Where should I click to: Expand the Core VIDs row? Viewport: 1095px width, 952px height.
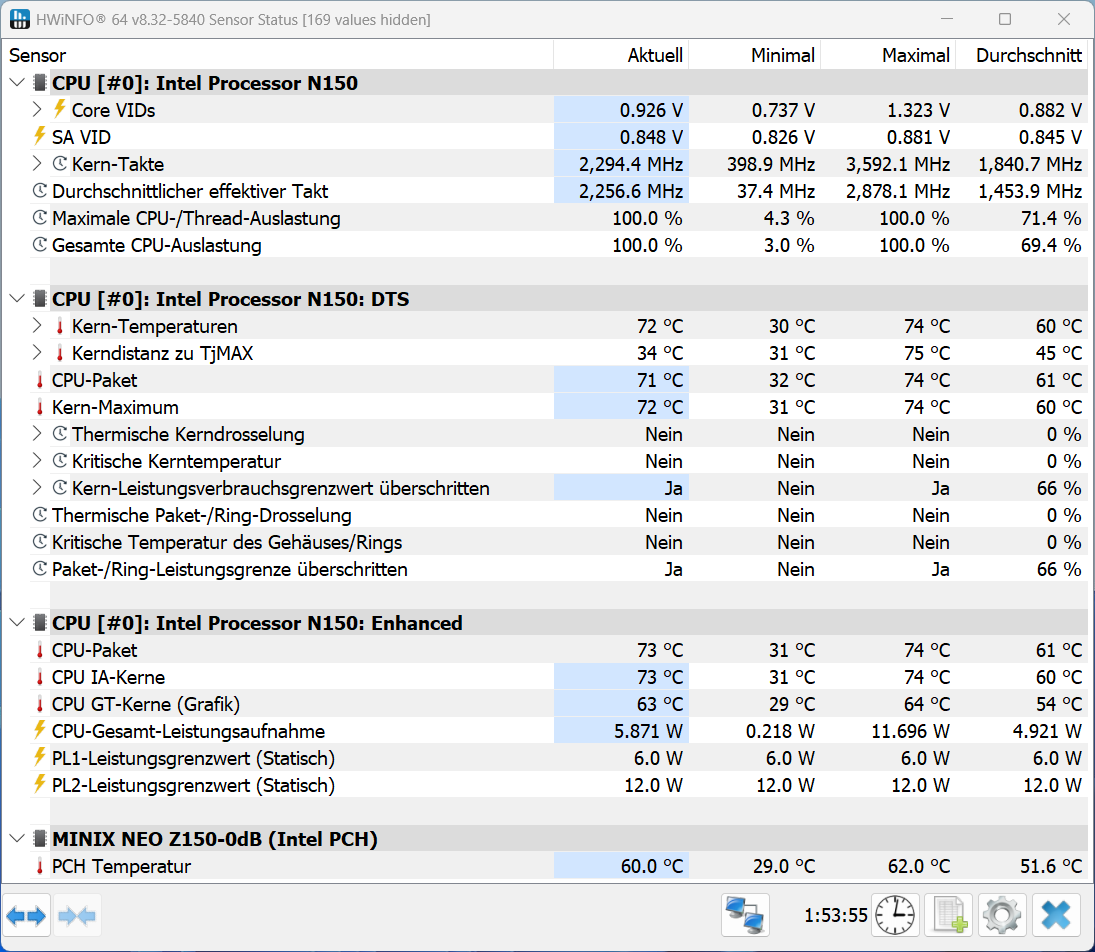click(38, 110)
